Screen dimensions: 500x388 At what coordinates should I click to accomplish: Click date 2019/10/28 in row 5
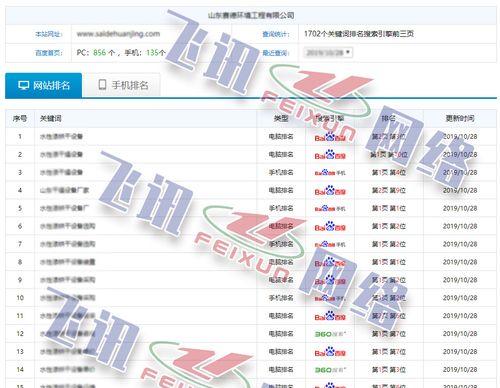[460, 209]
